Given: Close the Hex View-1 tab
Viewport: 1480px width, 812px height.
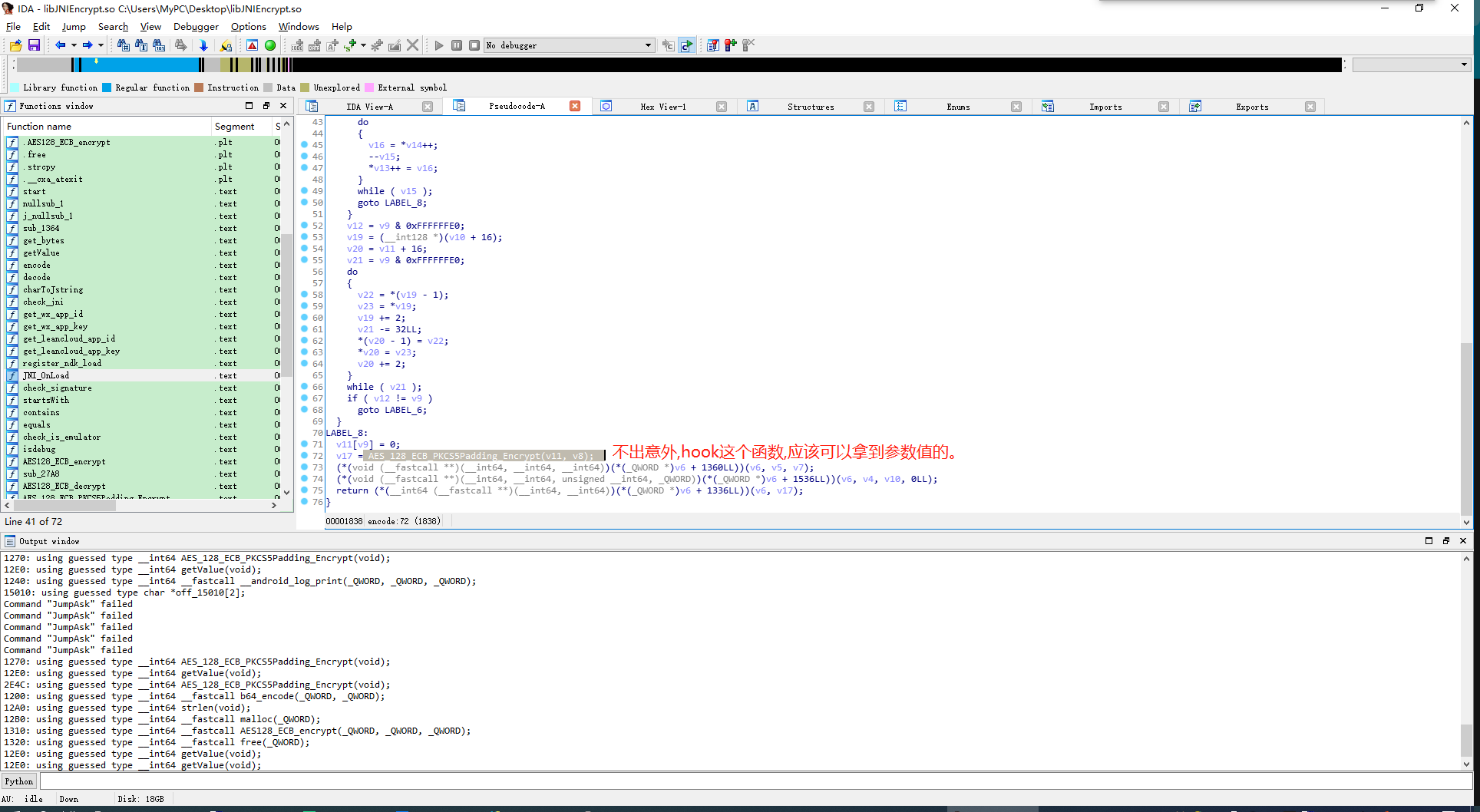Looking at the screenshot, I should [x=722, y=107].
